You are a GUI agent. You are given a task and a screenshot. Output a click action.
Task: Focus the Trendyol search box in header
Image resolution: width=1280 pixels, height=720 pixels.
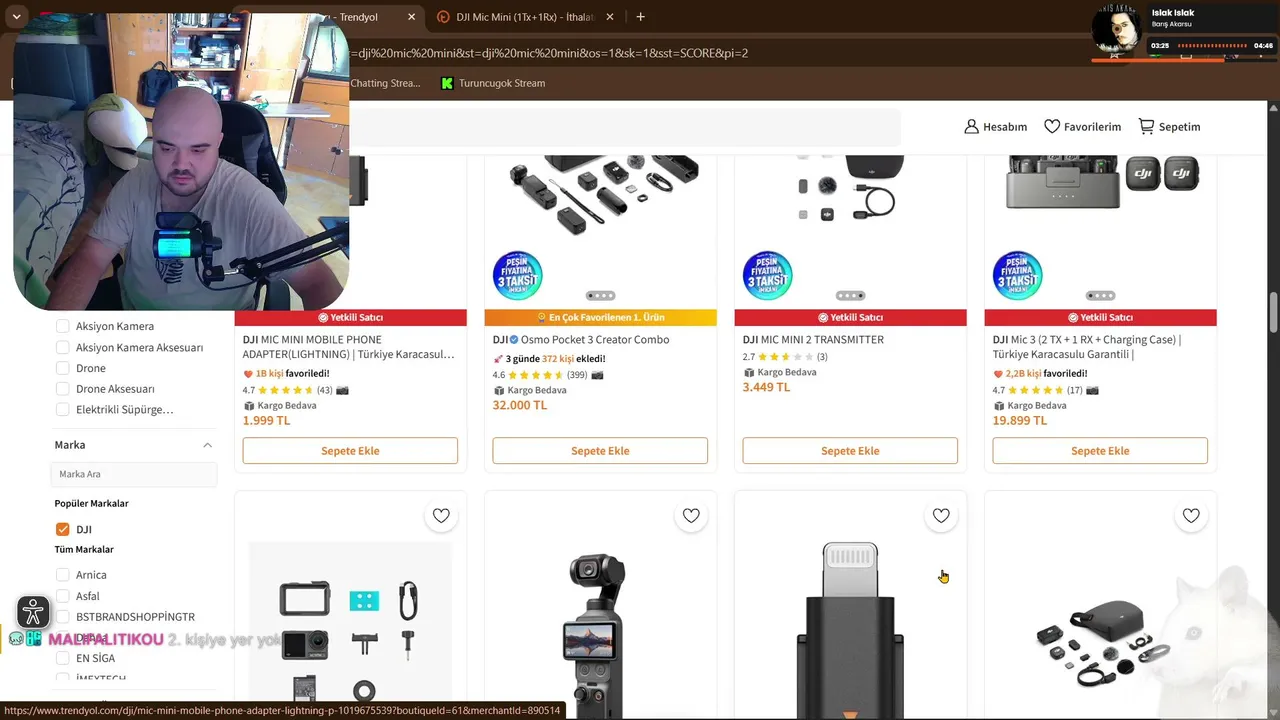point(625,127)
